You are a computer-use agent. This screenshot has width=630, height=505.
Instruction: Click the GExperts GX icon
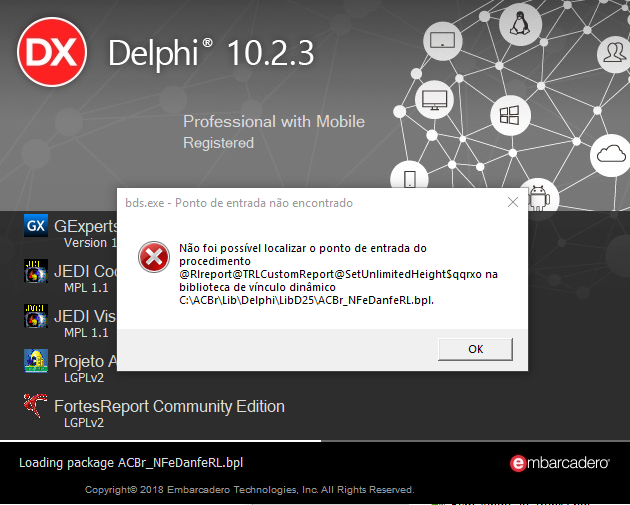pos(36,225)
